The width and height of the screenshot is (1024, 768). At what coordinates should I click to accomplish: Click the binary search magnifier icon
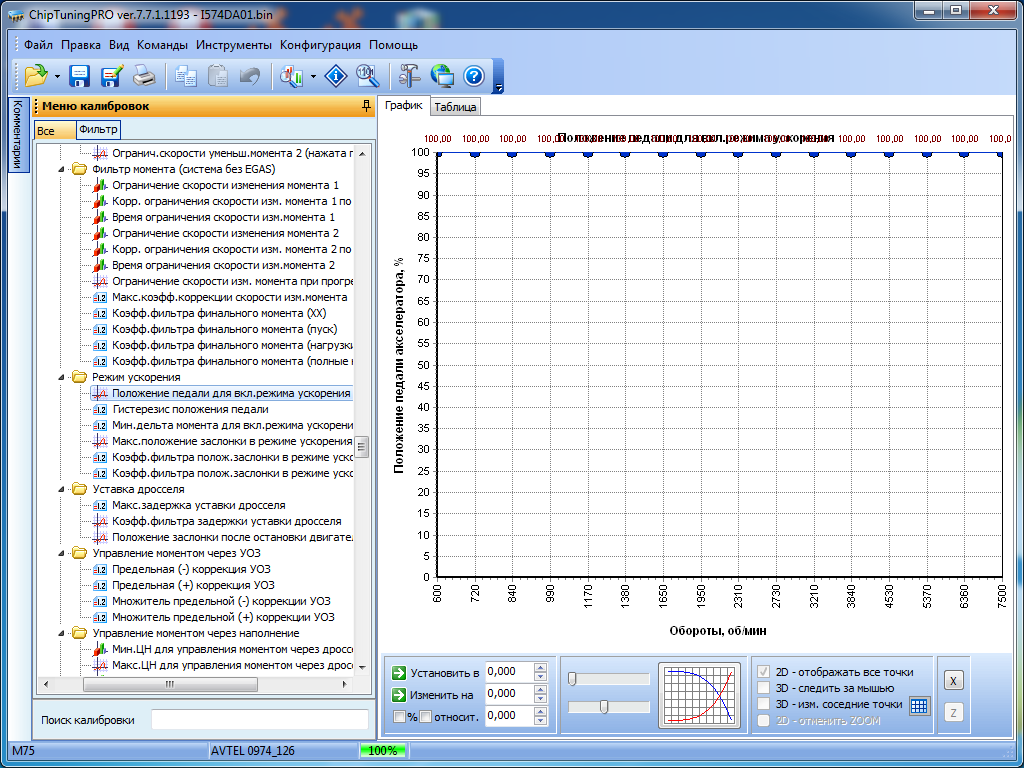(x=367, y=76)
